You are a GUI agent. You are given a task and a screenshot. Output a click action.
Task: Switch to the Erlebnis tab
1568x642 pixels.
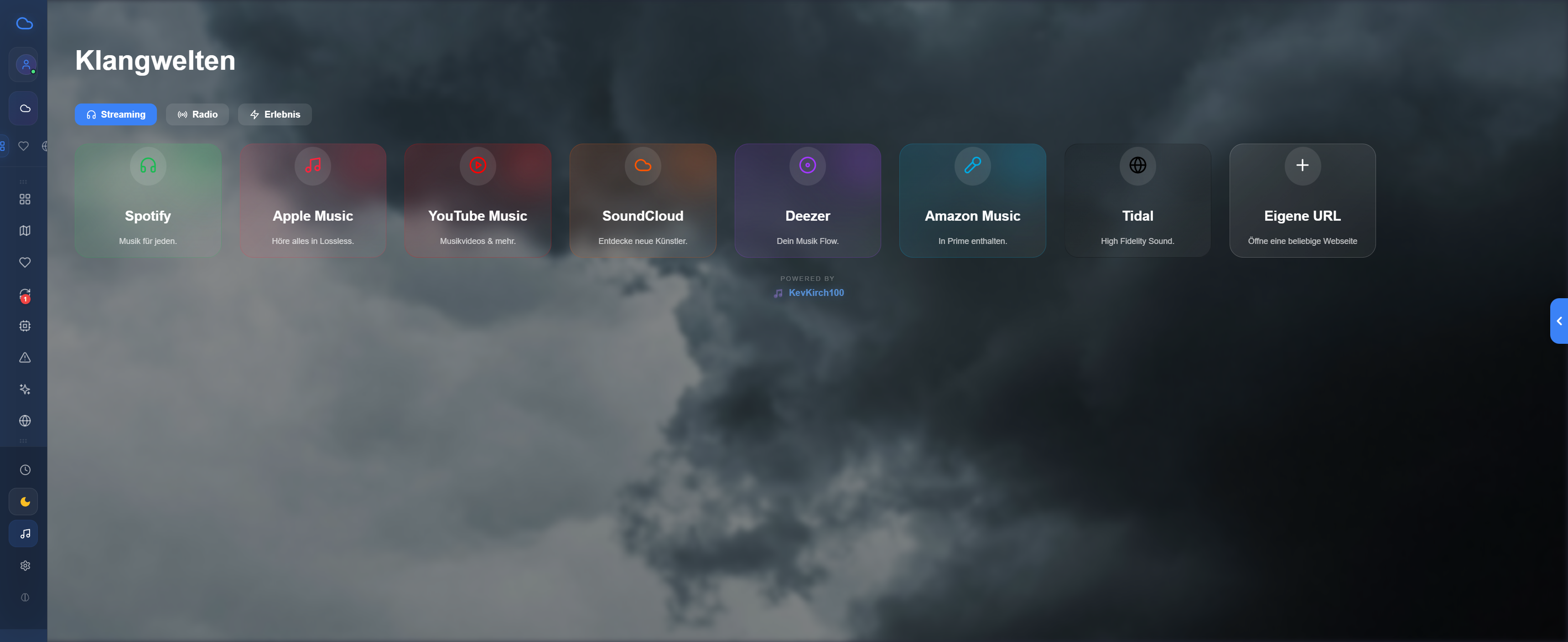pos(275,114)
